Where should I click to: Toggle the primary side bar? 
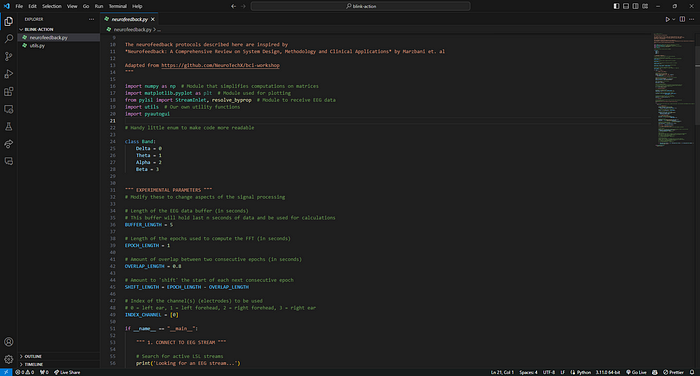pos(616,6)
